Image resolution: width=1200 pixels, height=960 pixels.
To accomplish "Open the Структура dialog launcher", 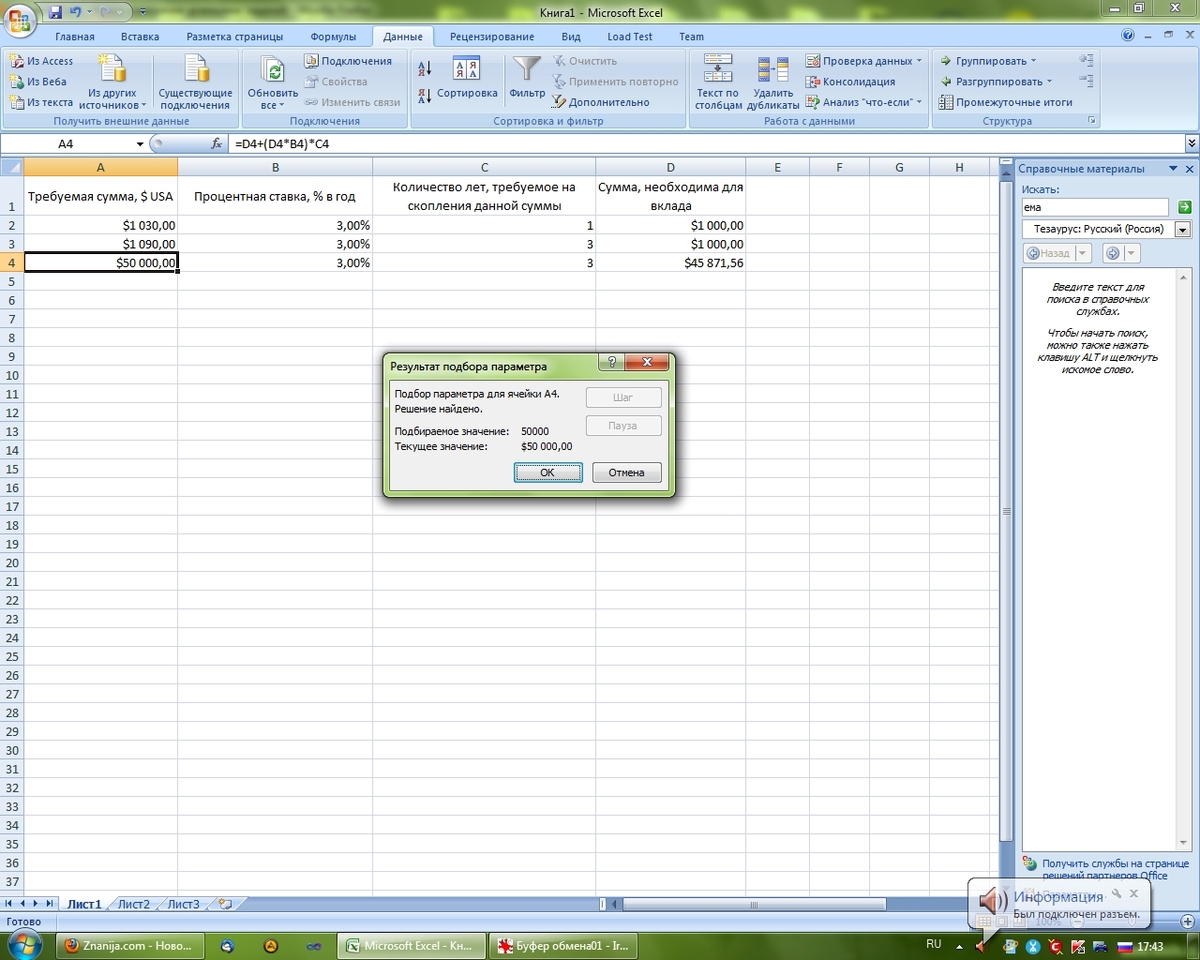I will pyautogui.click(x=1091, y=121).
